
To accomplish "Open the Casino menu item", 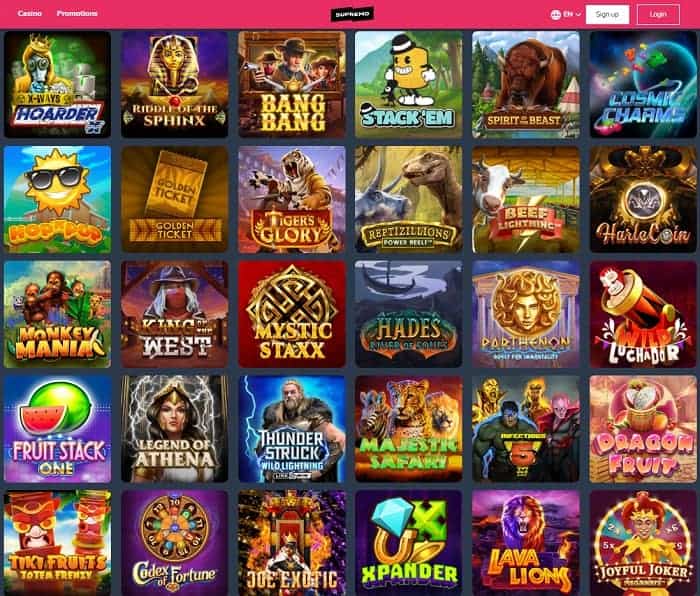I will (x=29, y=13).
